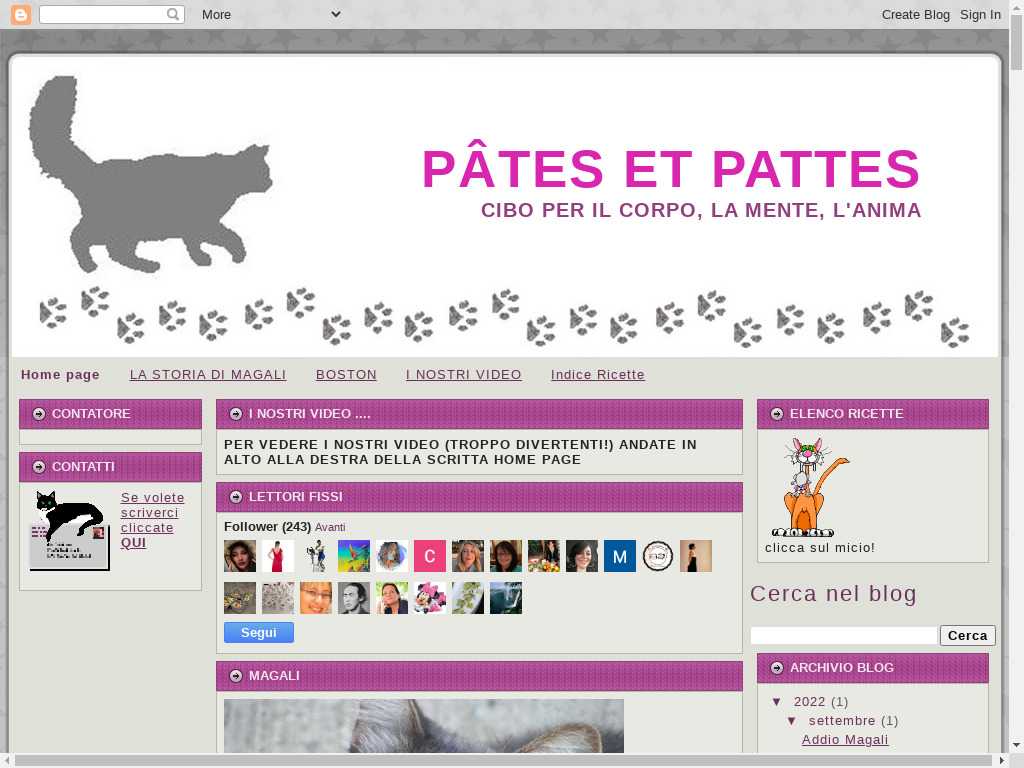The image size is (1024, 768).
Task: Click Avanti to see more followers
Action: tap(330, 527)
